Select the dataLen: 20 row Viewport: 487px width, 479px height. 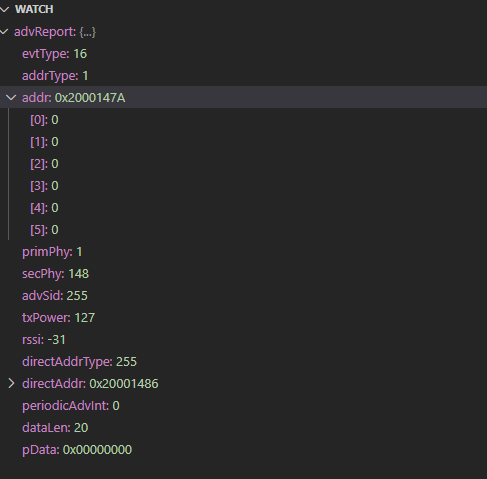243,428
